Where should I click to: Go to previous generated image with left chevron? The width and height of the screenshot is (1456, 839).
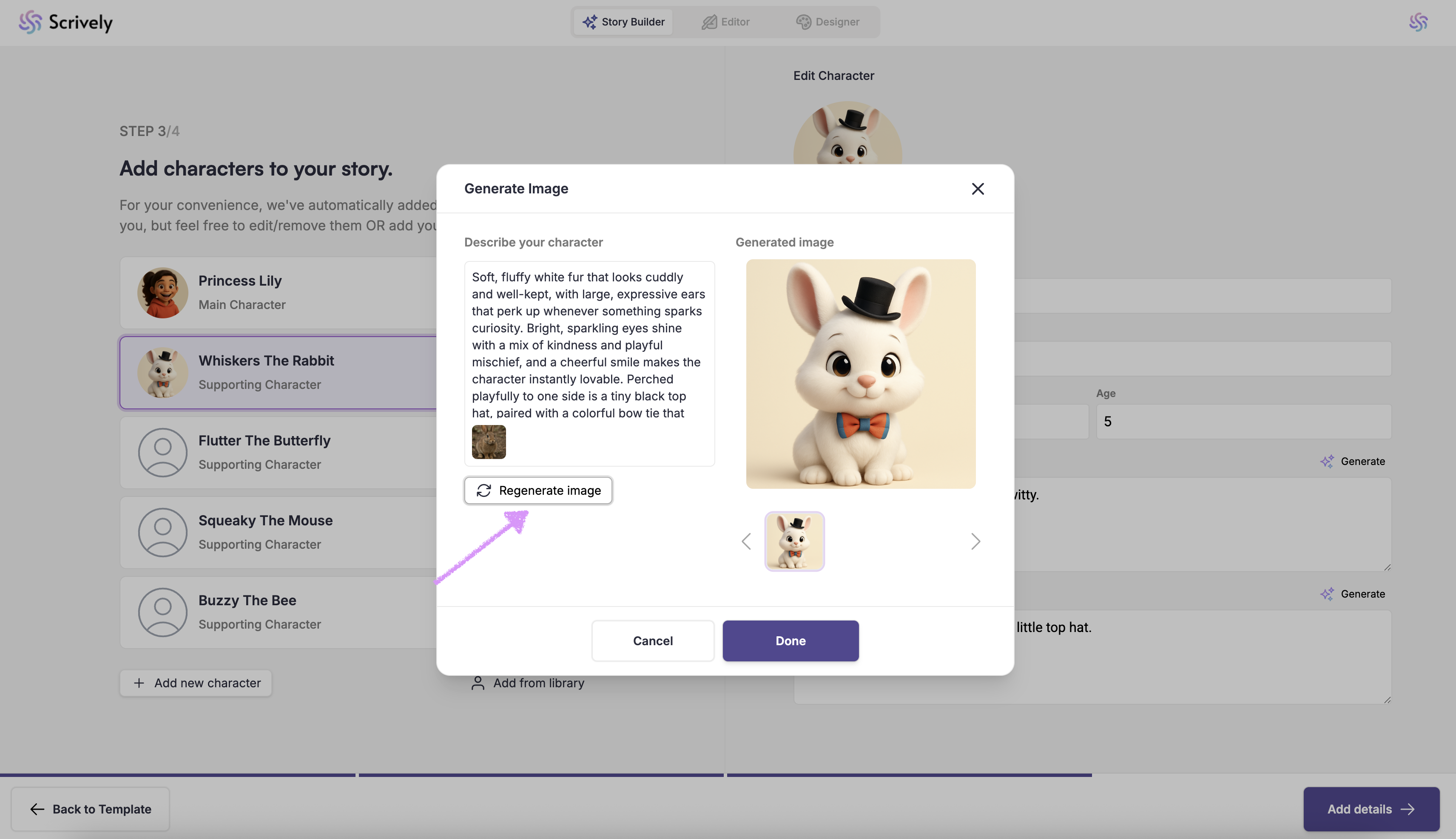746,541
